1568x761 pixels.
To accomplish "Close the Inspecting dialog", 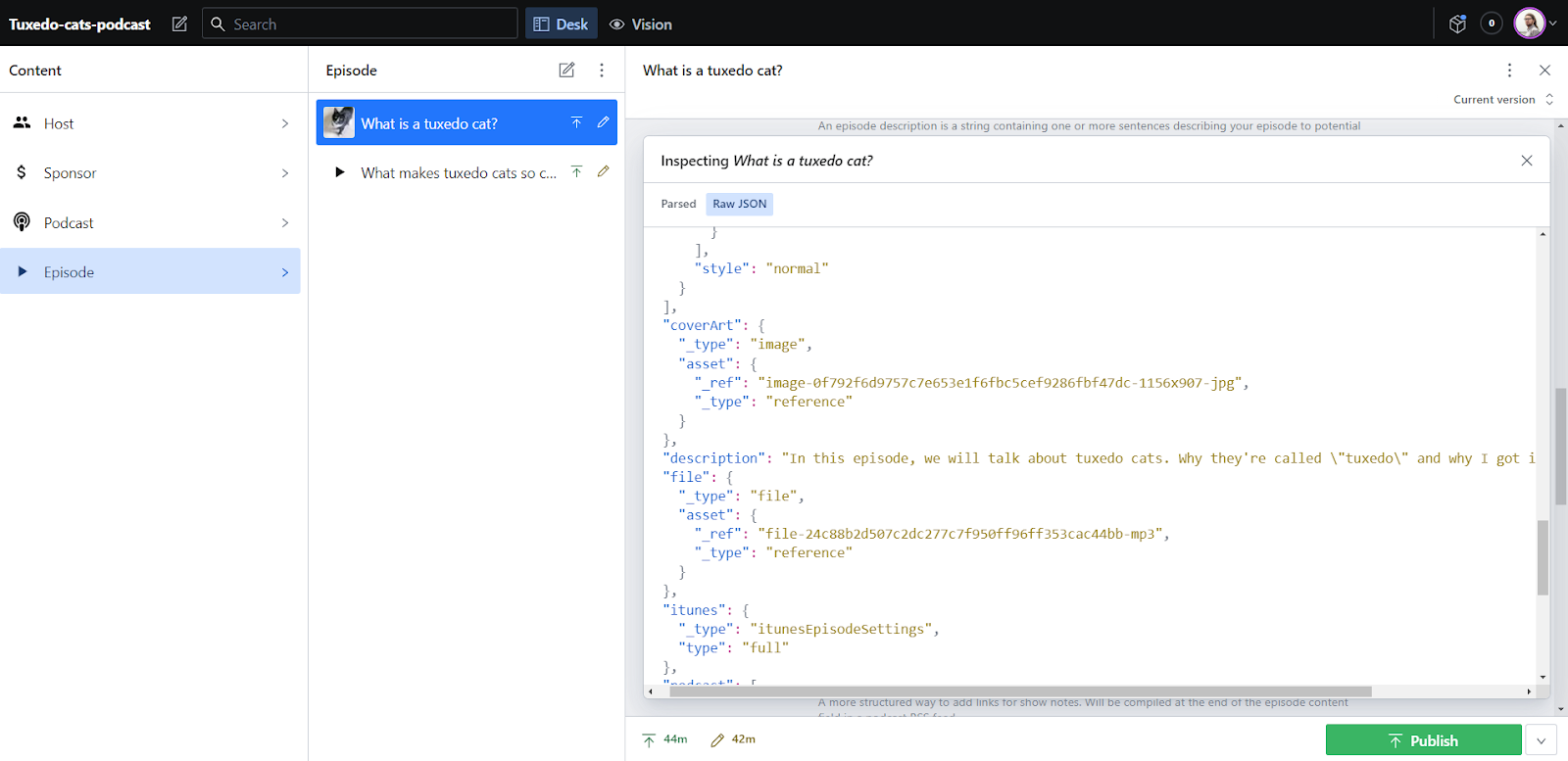I will 1526,161.
